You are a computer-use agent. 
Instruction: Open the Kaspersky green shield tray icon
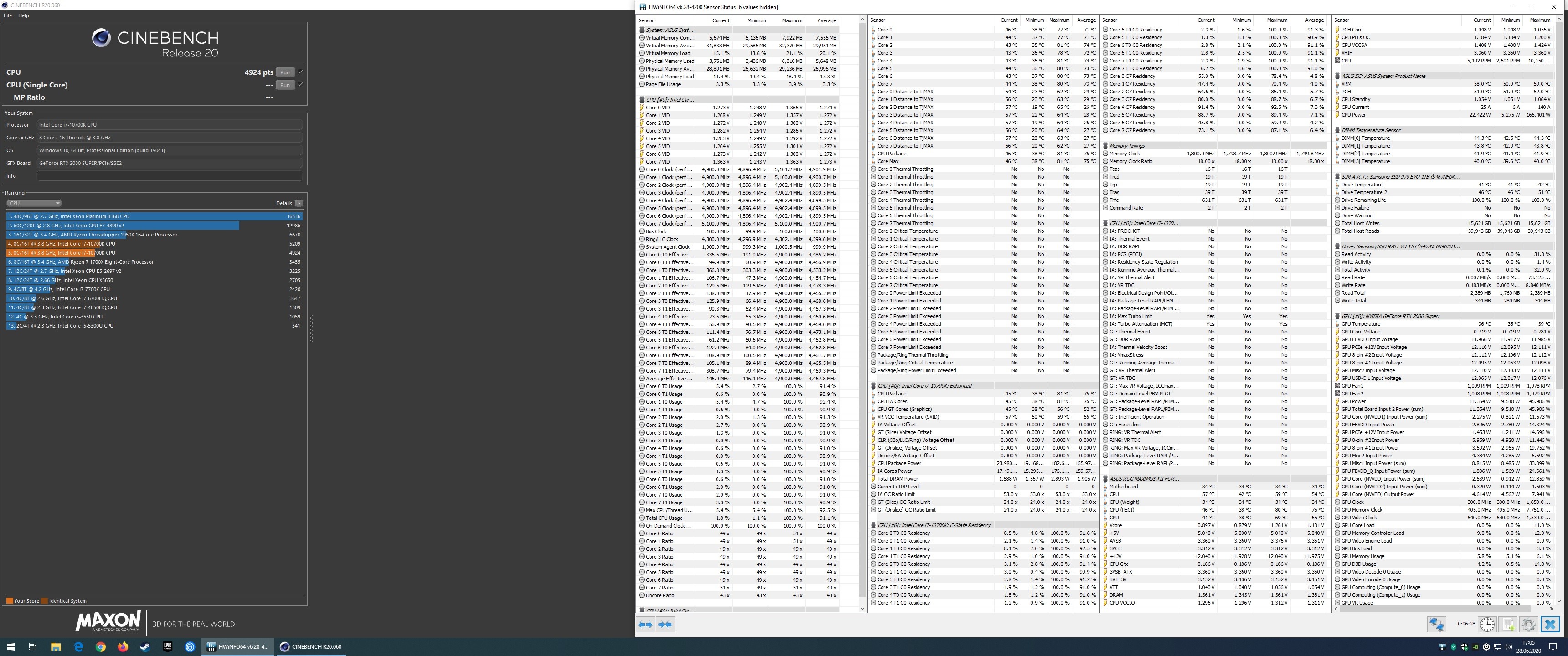(1453, 646)
